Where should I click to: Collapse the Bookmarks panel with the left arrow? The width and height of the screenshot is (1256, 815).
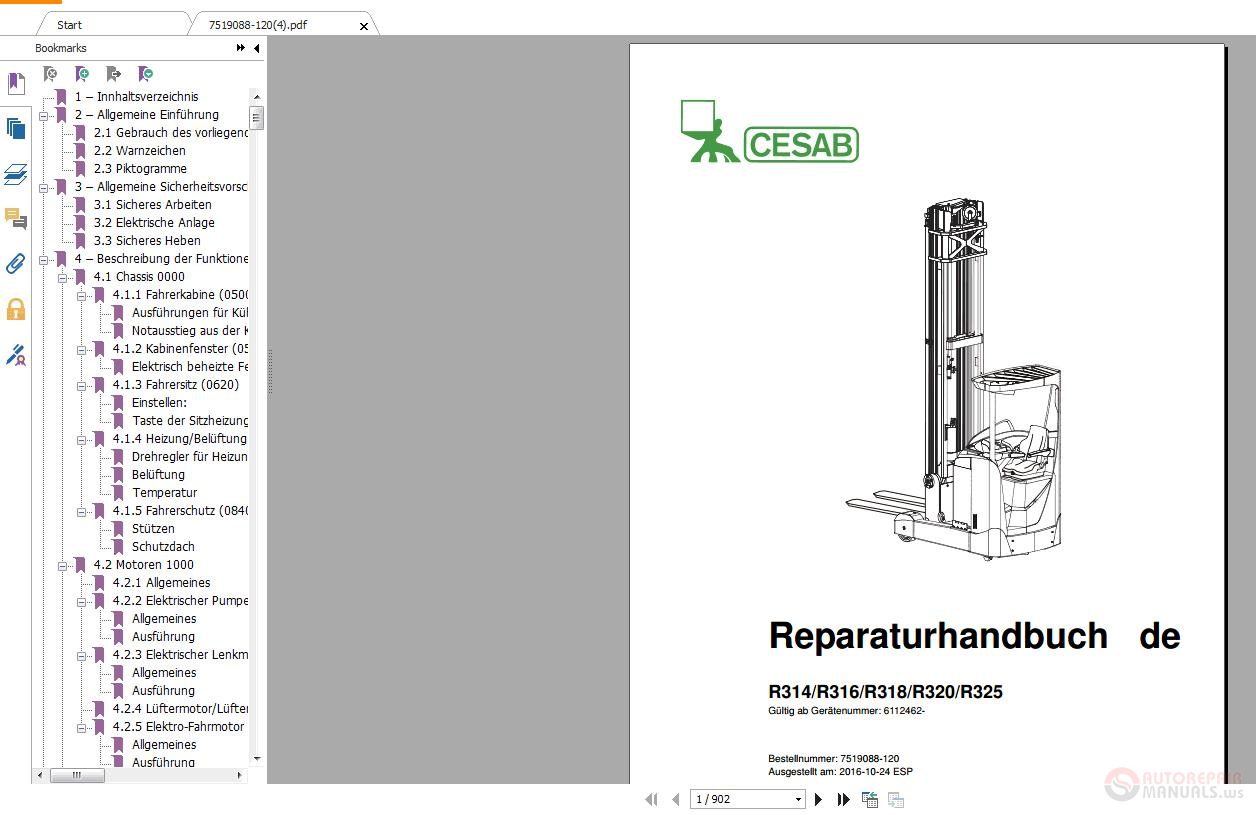pyautogui.click(x=257, y=48)
